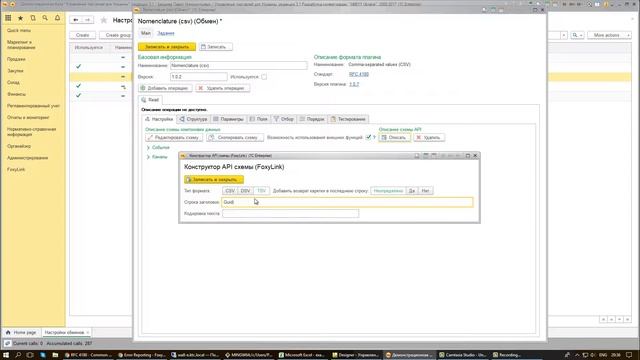Viewport: 640px width, 360px height.
Task: Open Home page tab
Action: pos(21,333)
